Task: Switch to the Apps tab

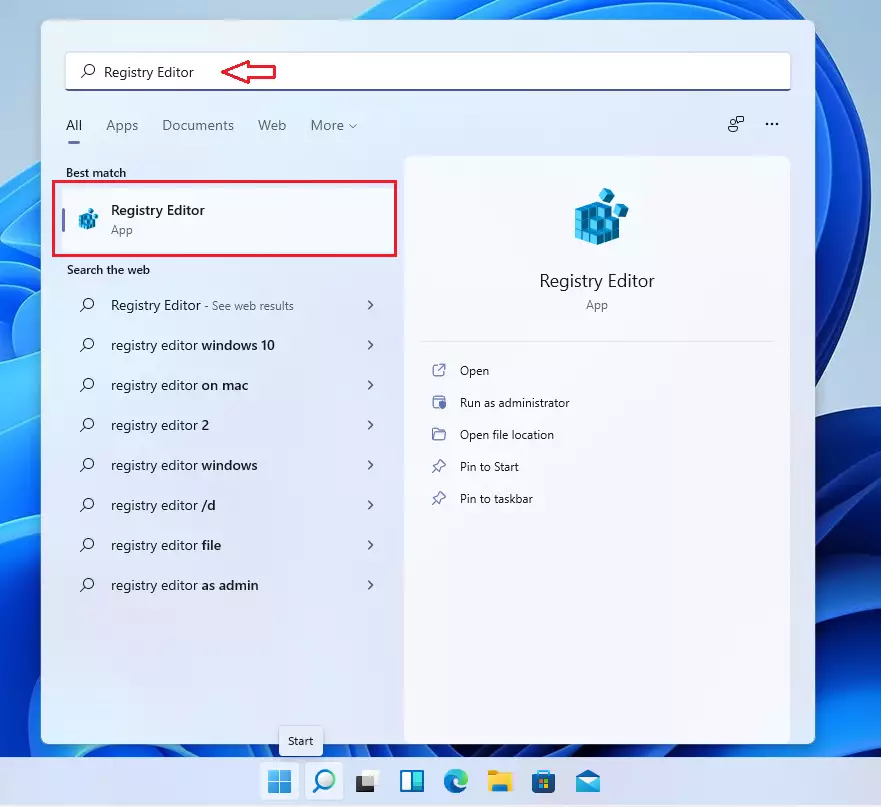Action: click(122, 125)
